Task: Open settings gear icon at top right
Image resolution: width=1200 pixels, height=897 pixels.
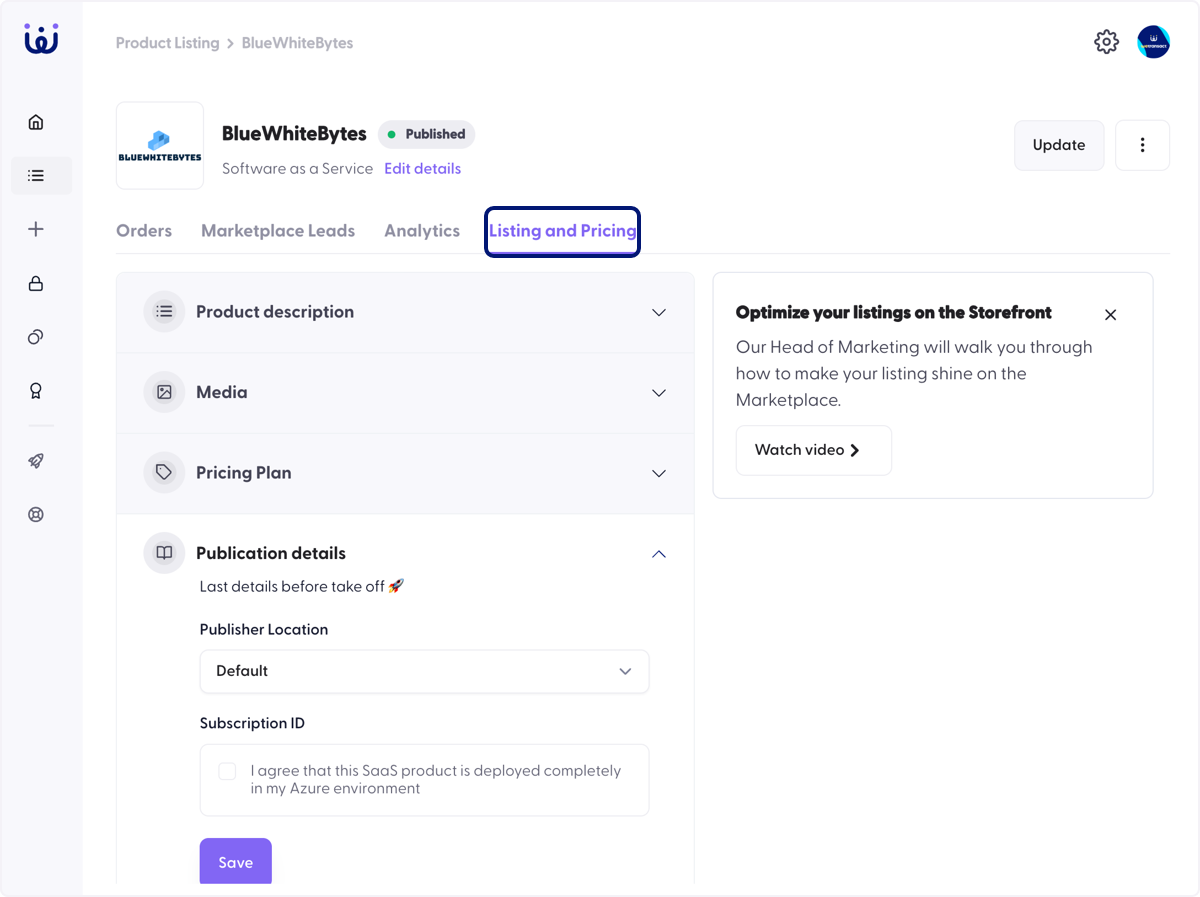Action: (1106, 42)
